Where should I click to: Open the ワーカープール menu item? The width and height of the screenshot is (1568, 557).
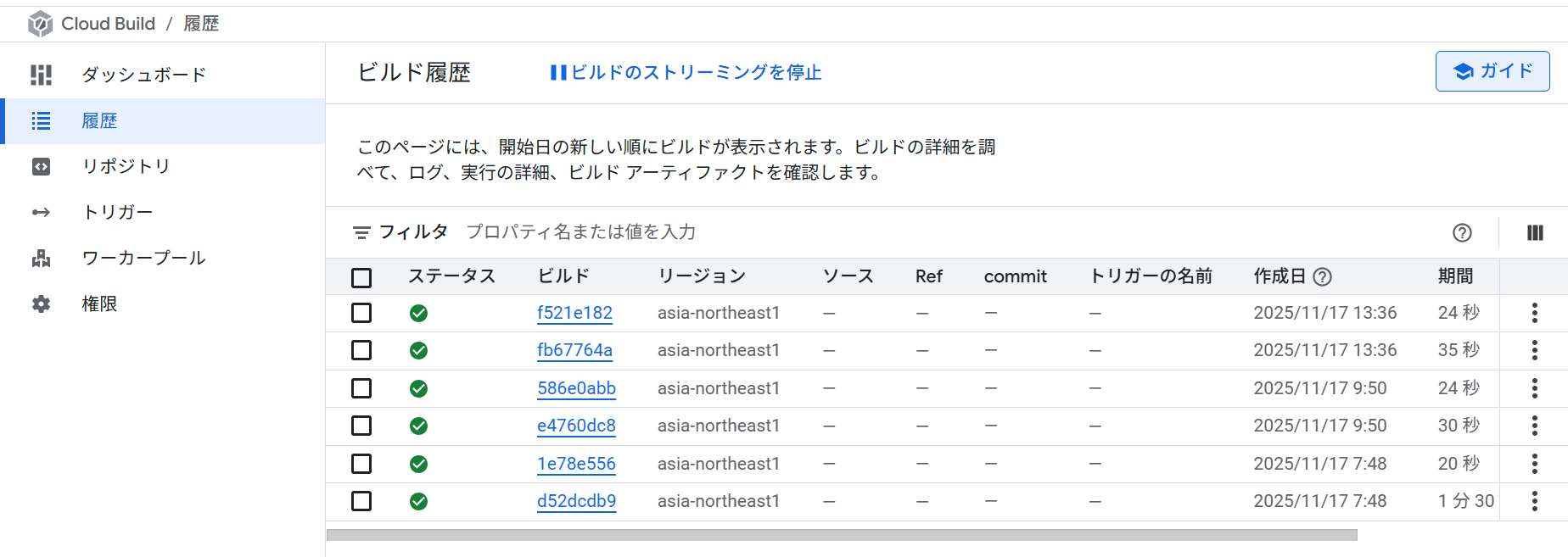163,258
